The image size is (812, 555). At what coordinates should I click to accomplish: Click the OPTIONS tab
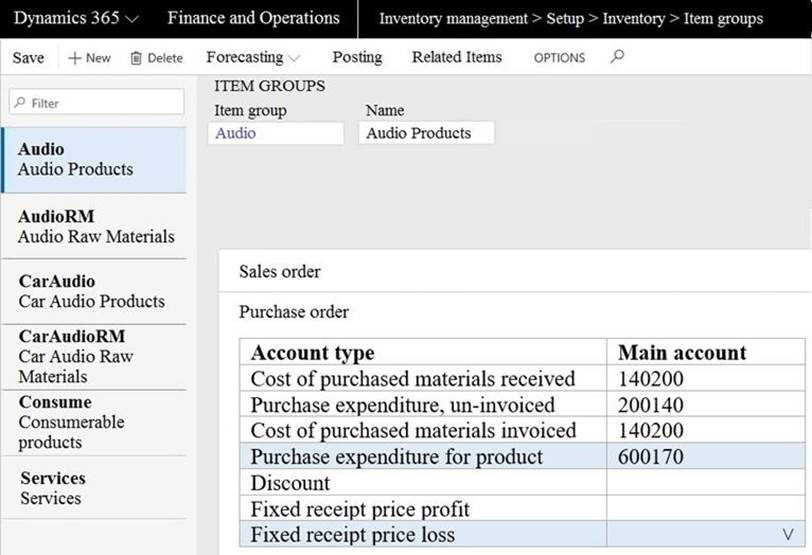click(559, 58)
